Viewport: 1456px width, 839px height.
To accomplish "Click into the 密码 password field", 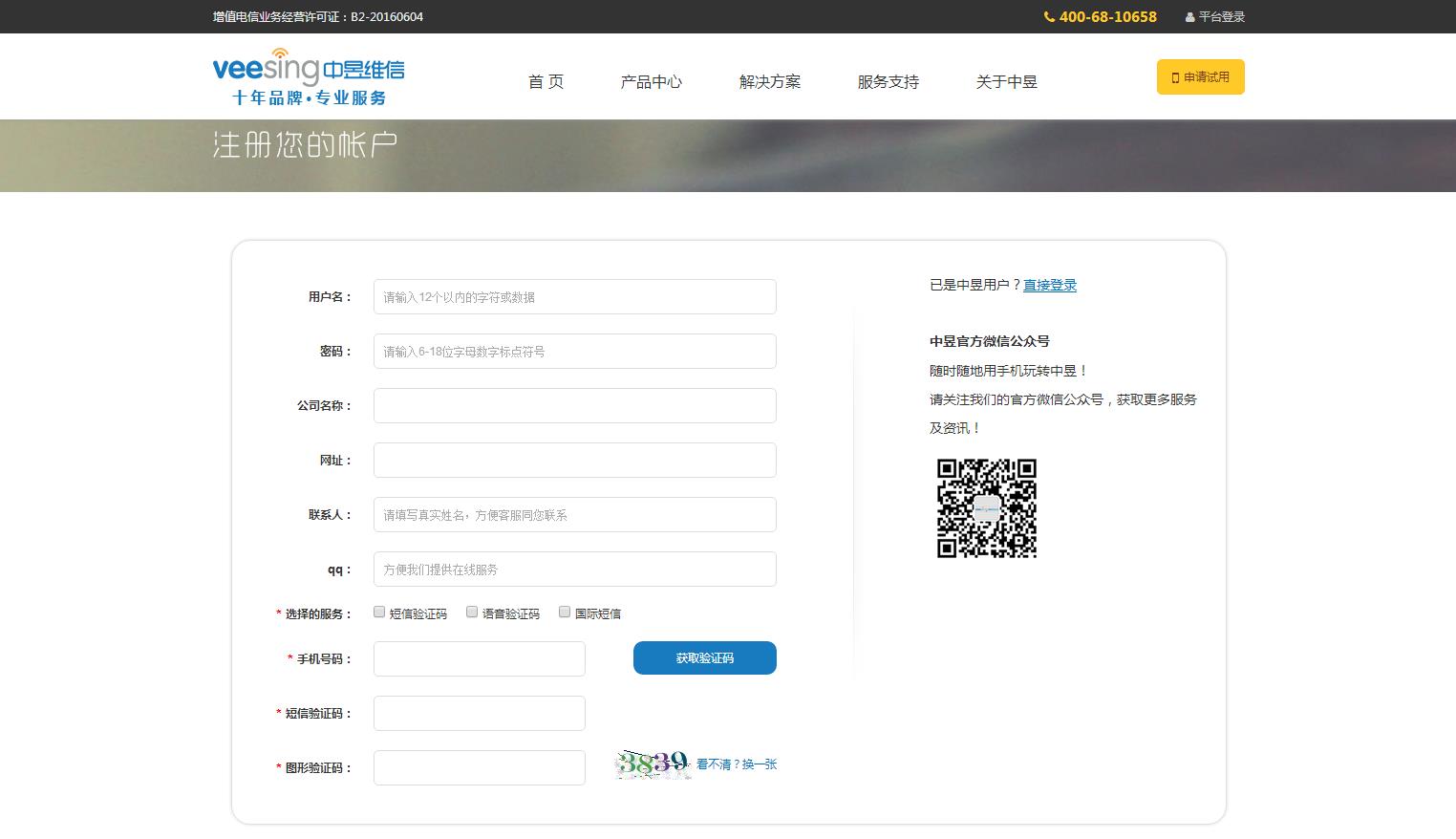I will 574,352.
